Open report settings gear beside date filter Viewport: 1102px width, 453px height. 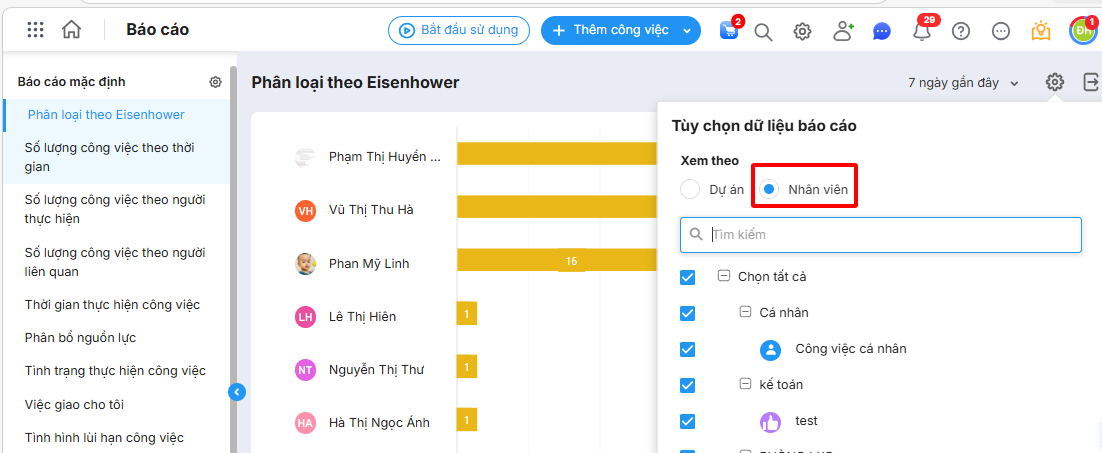pyautogui.click(x=1054, y=83)
